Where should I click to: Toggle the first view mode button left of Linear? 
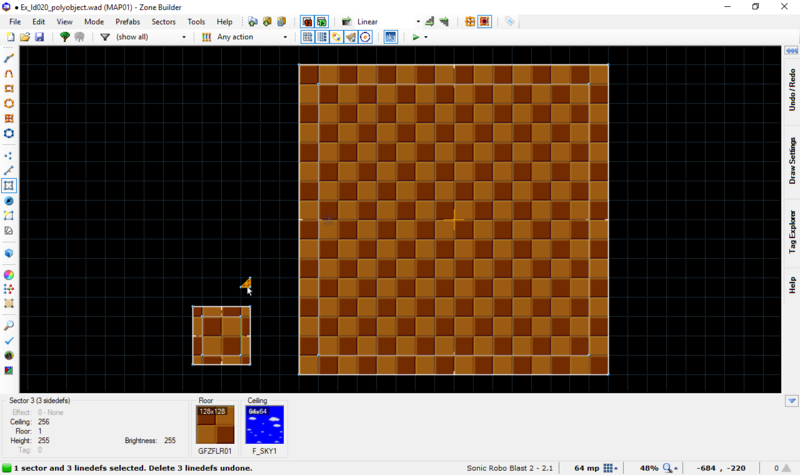pos(307,21)
